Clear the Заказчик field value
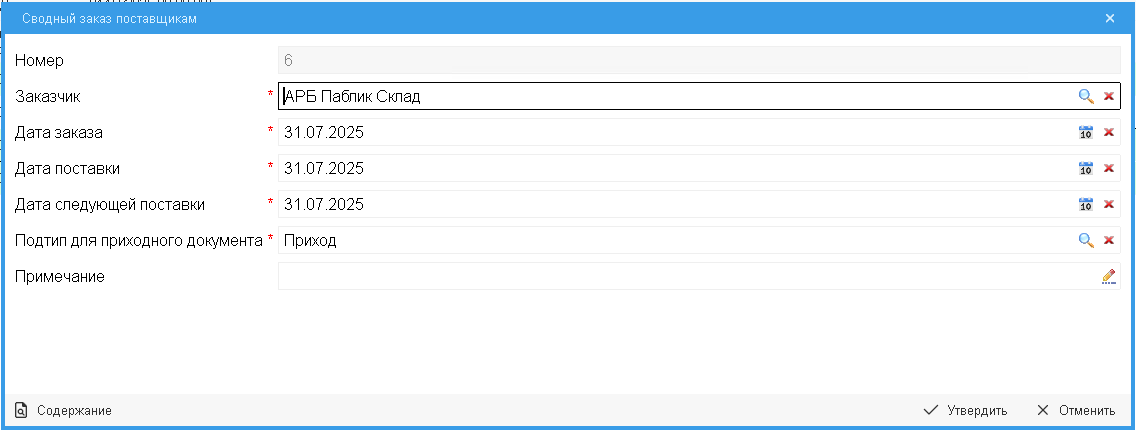Screen dimensions: 1136x431 click(1108, 96)
